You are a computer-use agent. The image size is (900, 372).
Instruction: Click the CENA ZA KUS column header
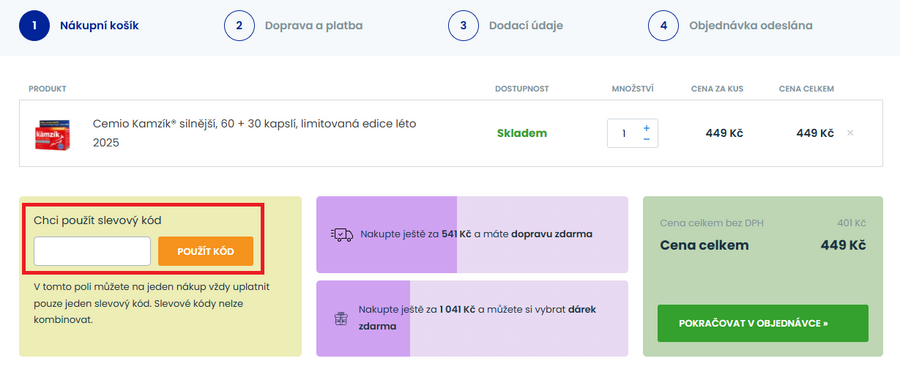[x=717, y=89]
